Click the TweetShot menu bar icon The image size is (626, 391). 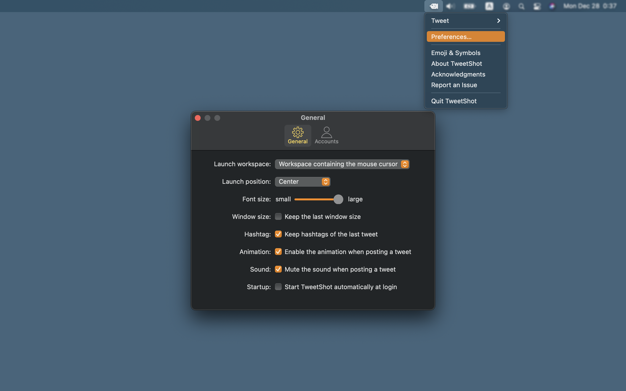pos(434,6)
